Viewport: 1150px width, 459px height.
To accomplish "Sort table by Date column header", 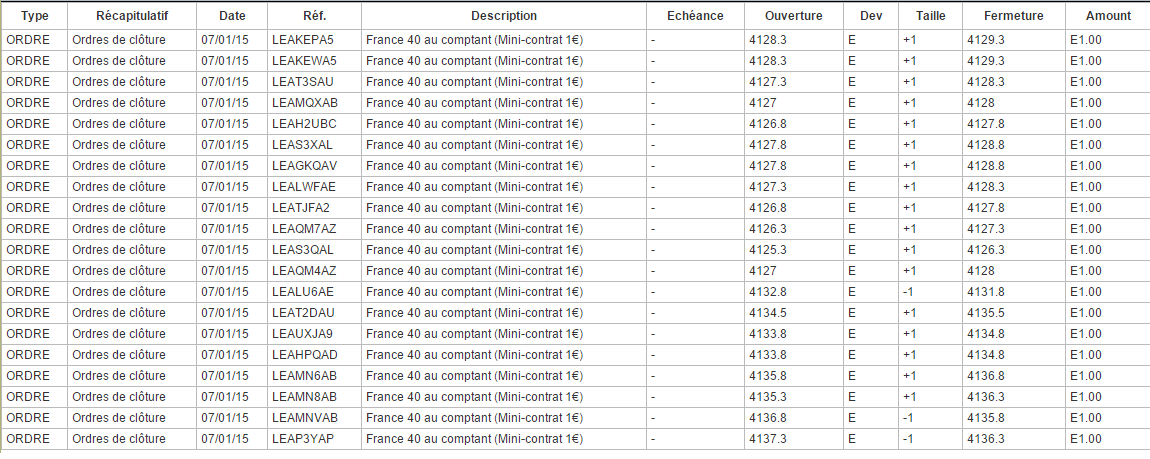I will pyautogui.click(x=232, y=16).
